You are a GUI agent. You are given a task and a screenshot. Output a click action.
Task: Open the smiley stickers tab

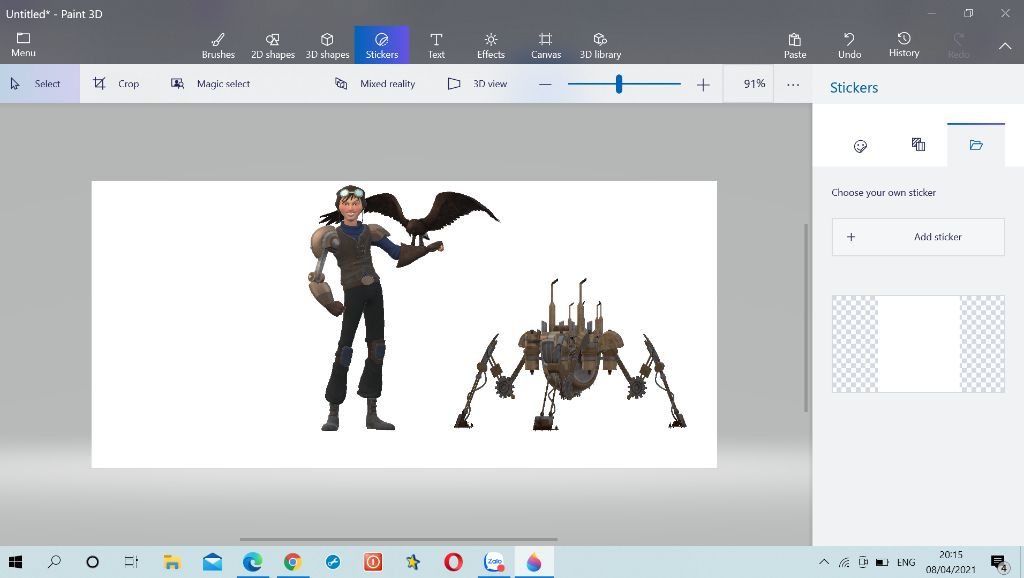tap(860, 146)
